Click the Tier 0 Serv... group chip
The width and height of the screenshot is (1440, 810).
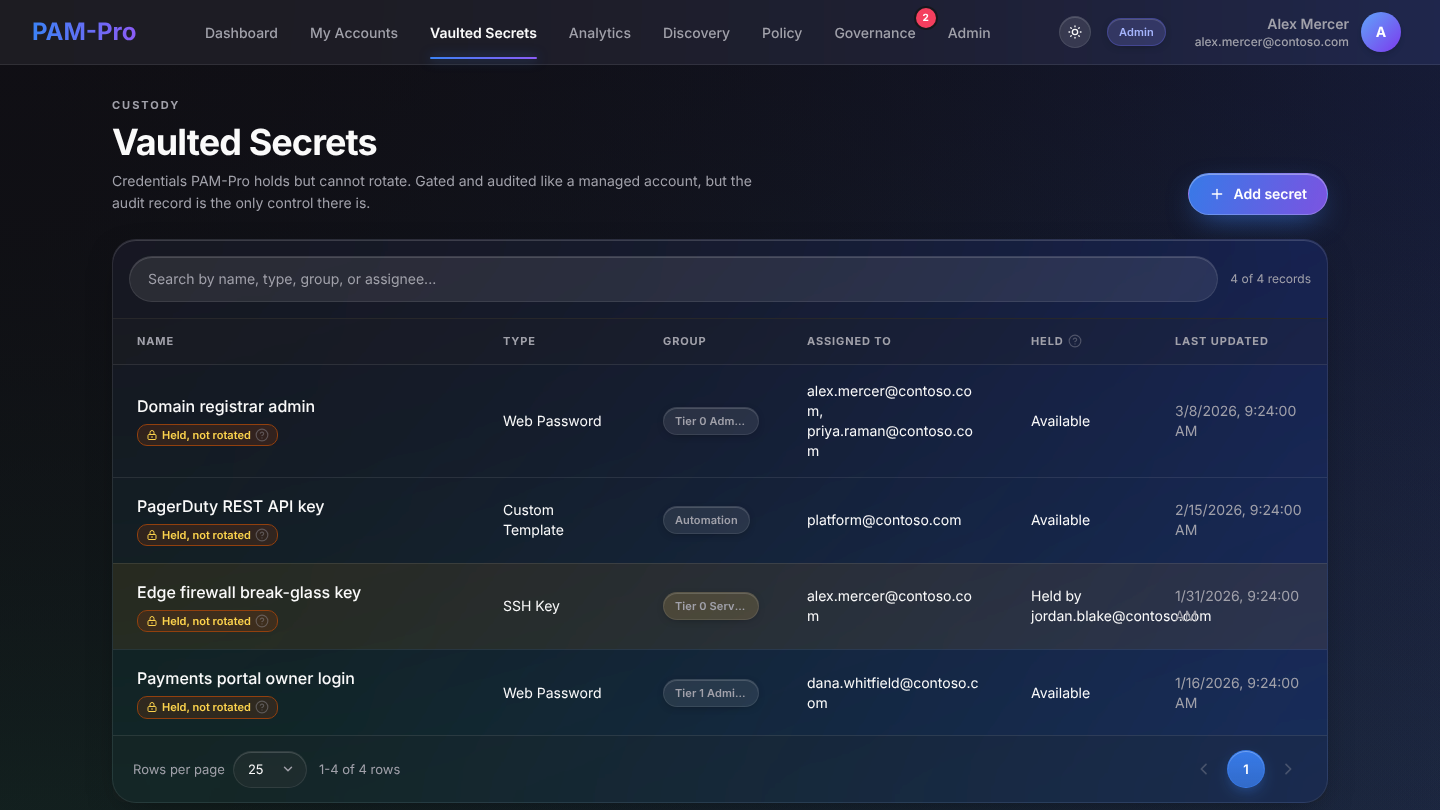[x=711, y=606]
